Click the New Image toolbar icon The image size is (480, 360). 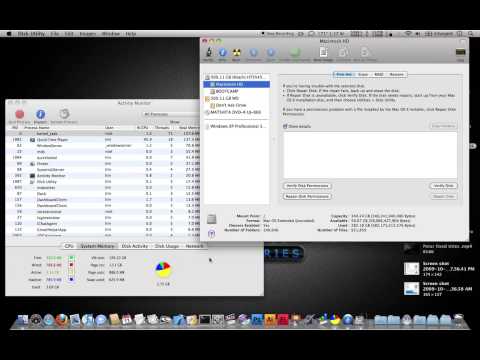click(x=323, y=52)
